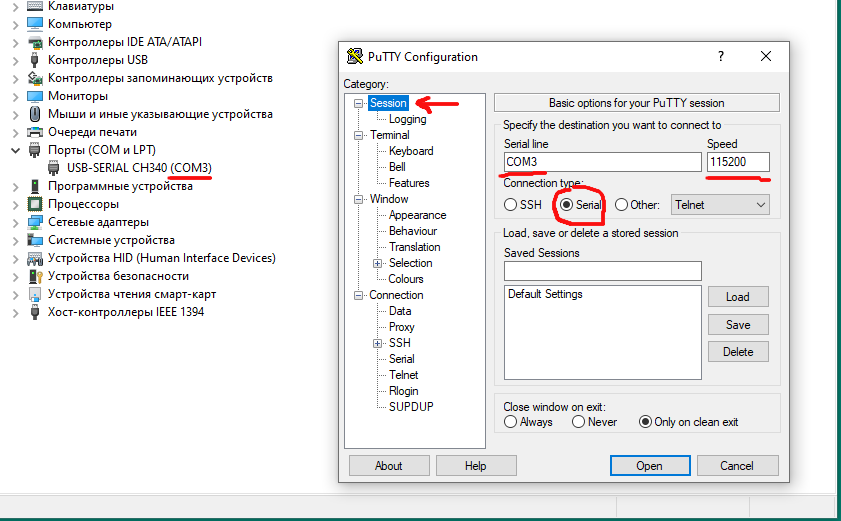Image resolution: width=841 pixels, height=521 pixels.
Task: Click the question mark help button in PuTTY title bar
Action: click(721, 56)
